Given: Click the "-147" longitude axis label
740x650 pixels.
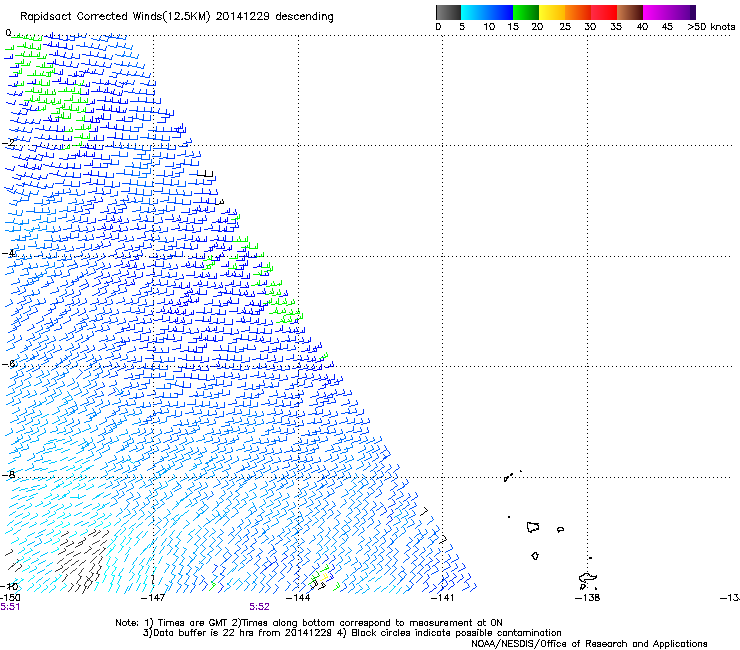Looking at the screenshot, I should click(x=153, y=598).
